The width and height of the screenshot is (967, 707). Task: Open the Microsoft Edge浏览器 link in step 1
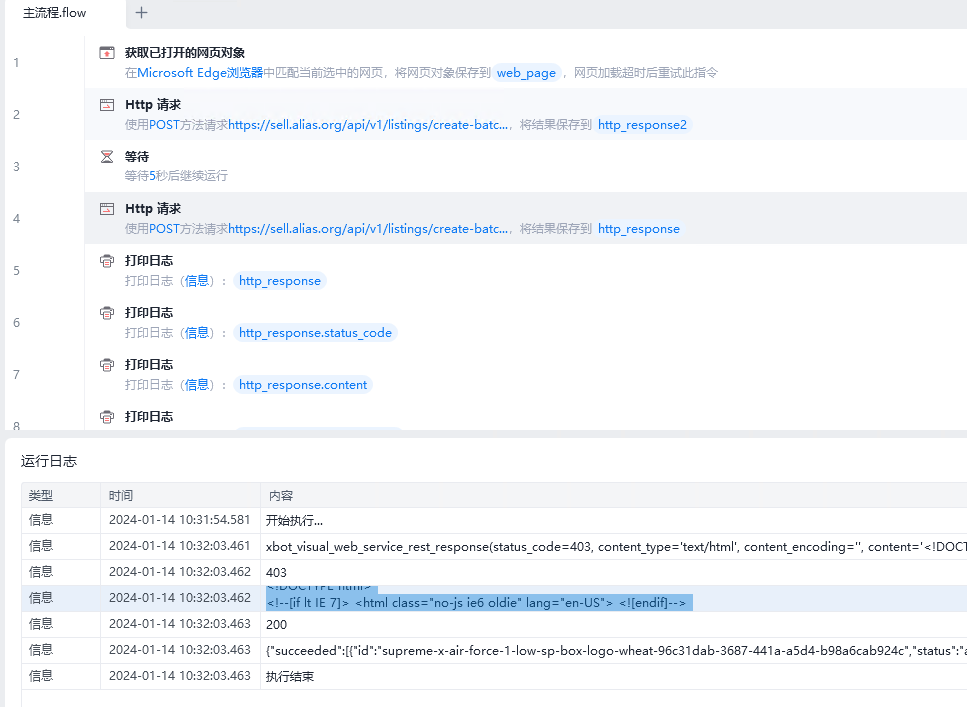(x=200, y=73)
